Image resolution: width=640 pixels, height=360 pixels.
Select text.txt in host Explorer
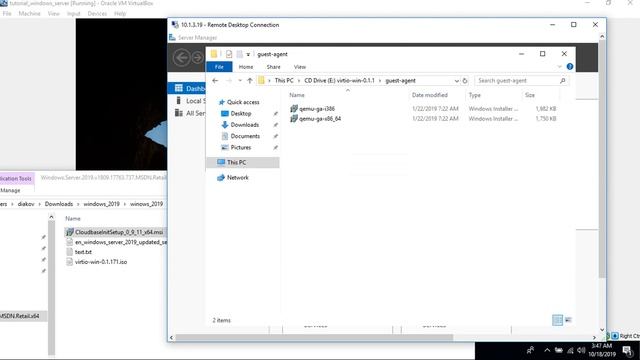point(79,252)
